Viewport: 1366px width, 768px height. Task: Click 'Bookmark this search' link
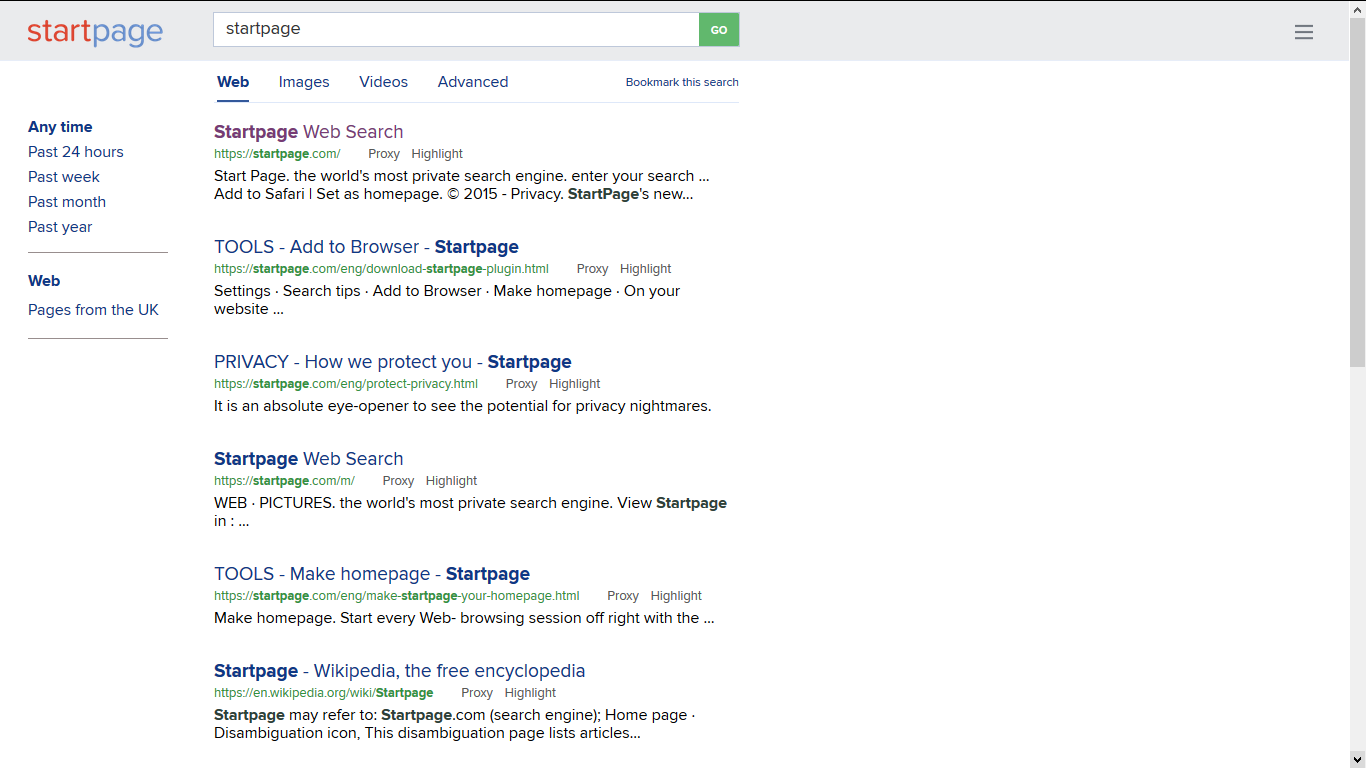click(682, 82)
